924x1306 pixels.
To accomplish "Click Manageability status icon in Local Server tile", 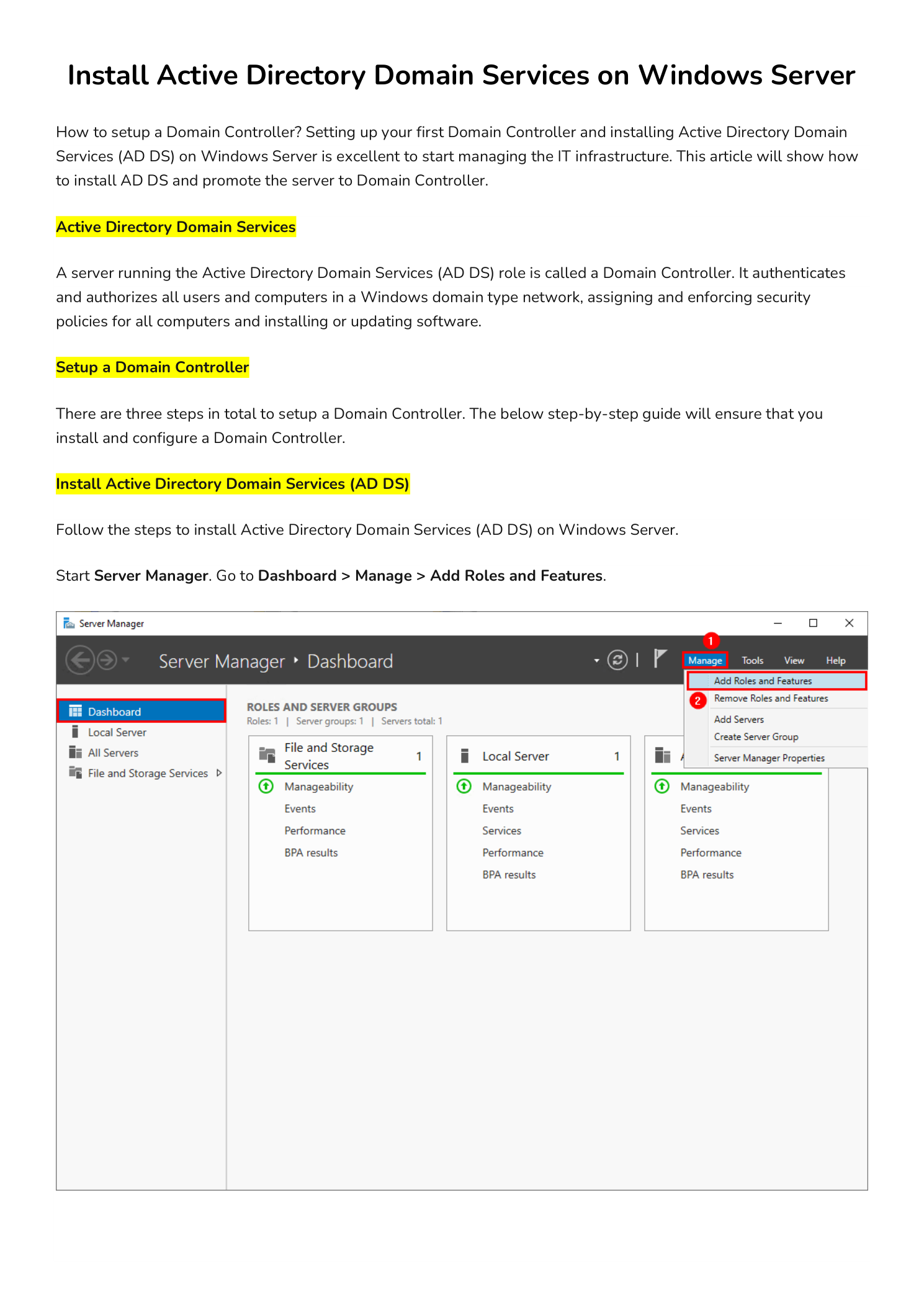I will tap(464, 787).
